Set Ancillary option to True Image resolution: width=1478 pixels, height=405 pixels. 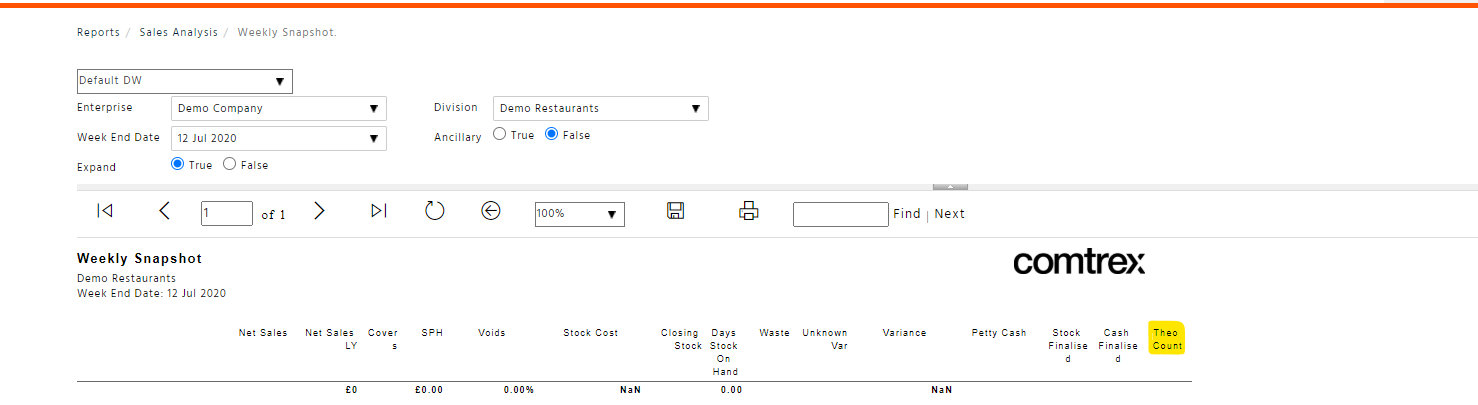tap(500, 134)
